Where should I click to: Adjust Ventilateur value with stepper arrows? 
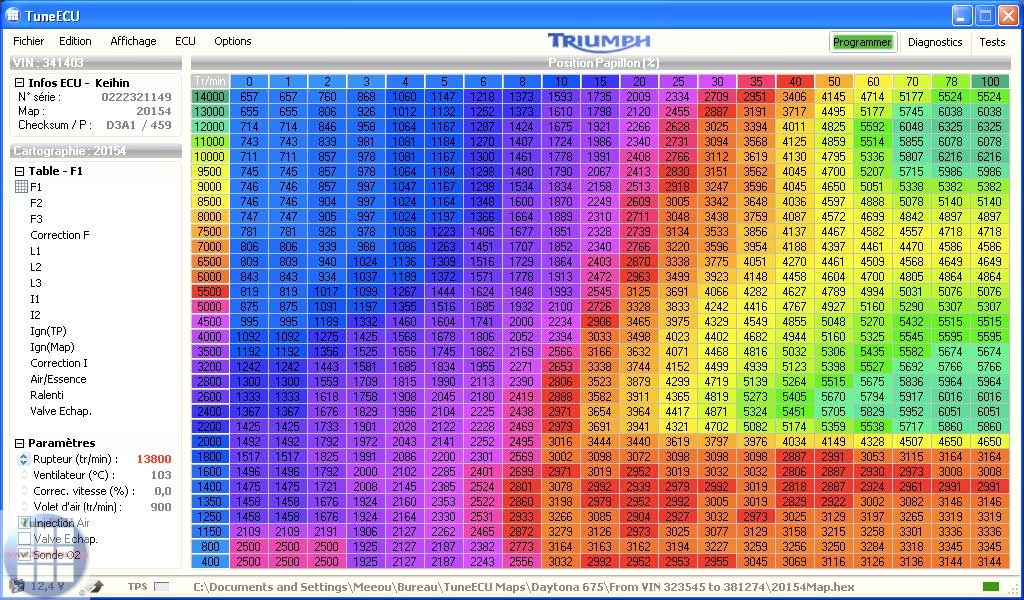(x=25, y=475)
